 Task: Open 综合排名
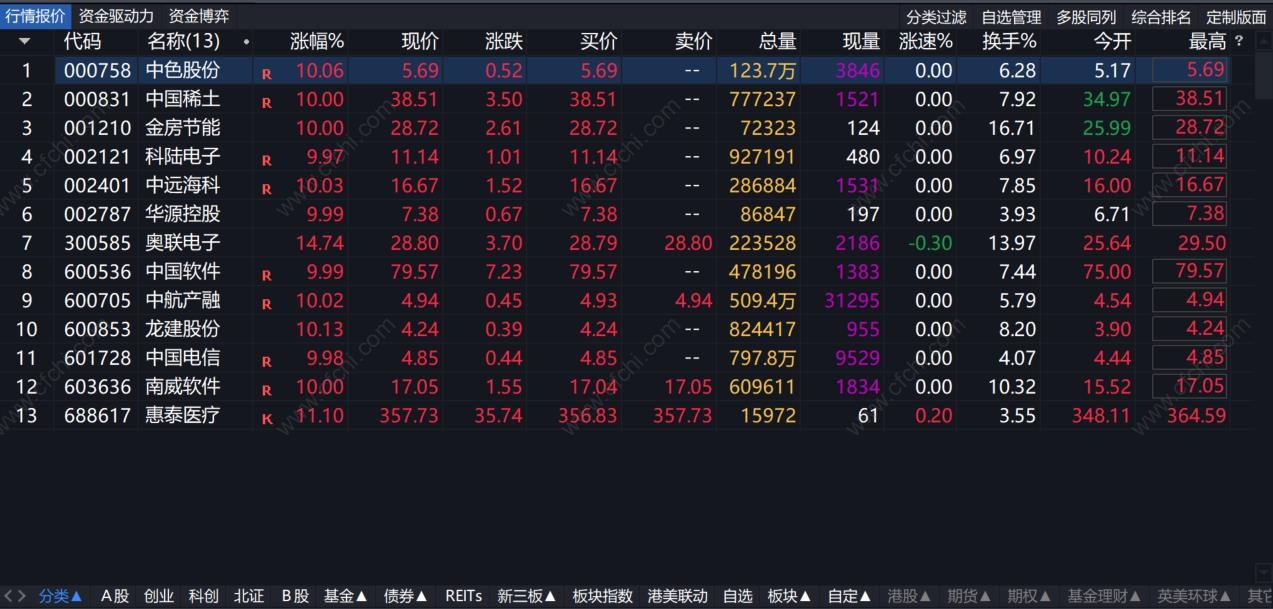click(1161, 17)
